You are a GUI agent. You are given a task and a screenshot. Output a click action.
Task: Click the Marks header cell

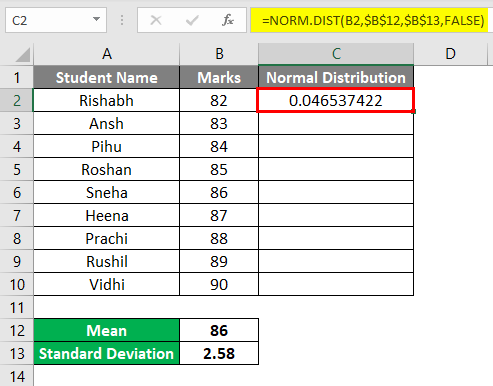(x=219, y=77)
